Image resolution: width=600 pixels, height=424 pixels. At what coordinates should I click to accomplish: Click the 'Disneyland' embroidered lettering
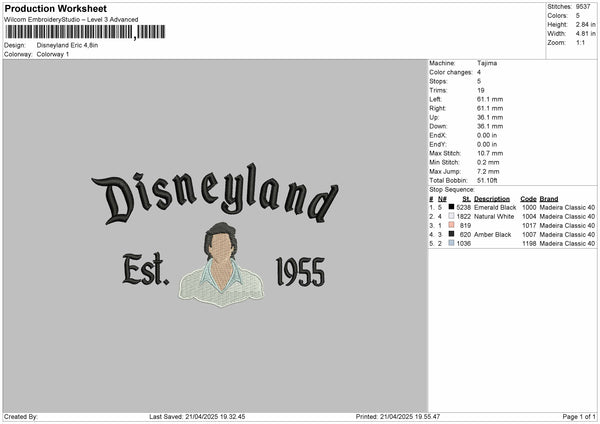coord(215,193)
